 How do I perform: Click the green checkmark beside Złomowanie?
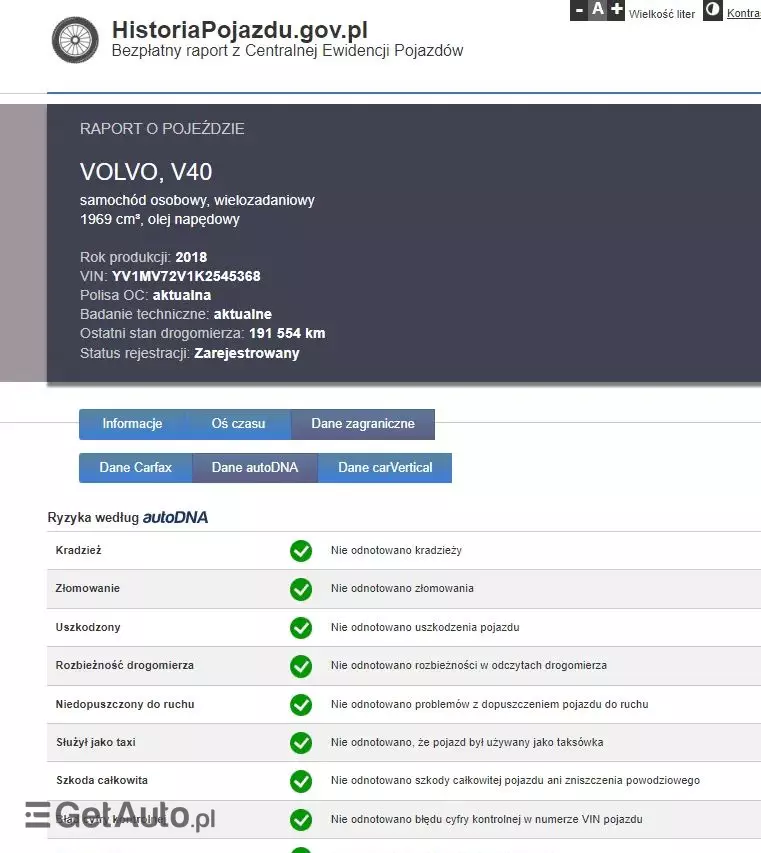point(301,589)
